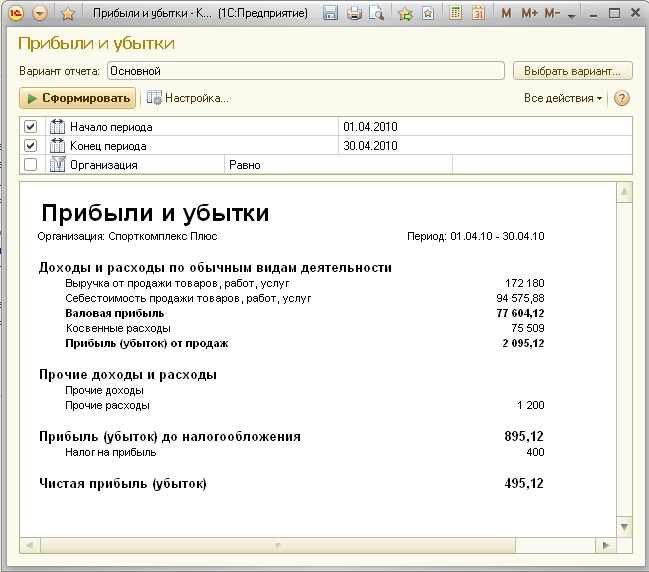
Task: Click the Косвенные расходы line
Action: click(x=118, y=328)
